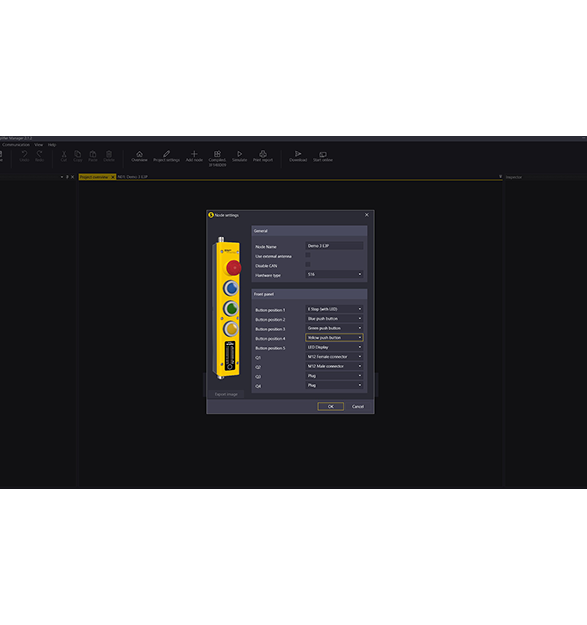
Task: Open Button position 1 dropdown
Action: point(334,309)
